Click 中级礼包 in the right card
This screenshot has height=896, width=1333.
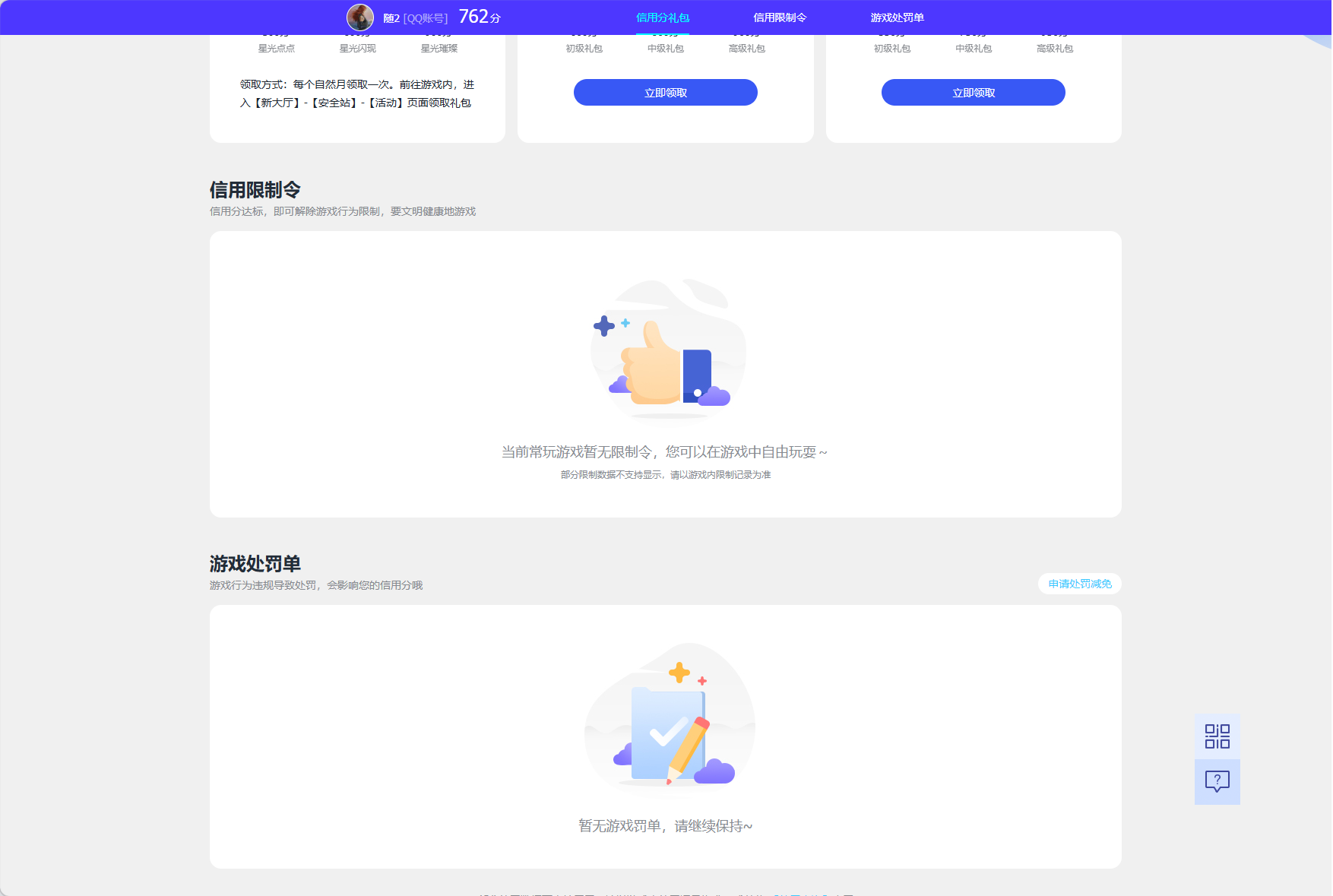tap(974, 49)
